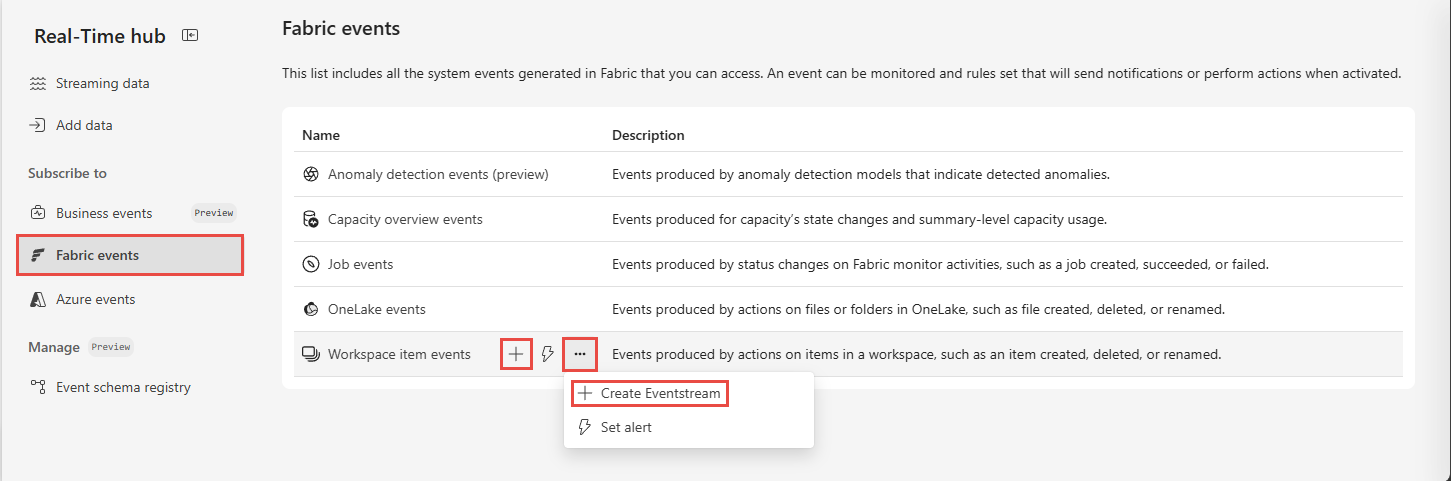1451x481 pixels.
Task: Click description about items in a workspace
Action: (x=917, y=354)
